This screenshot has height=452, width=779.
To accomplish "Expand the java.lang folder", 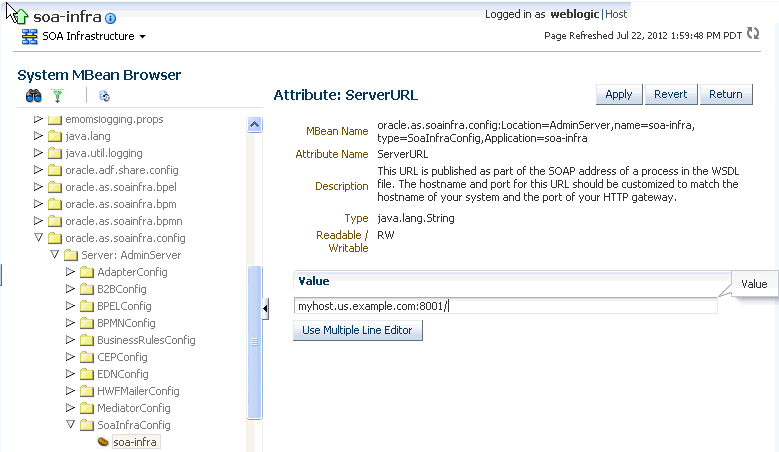I will click(x=38, y=136).
